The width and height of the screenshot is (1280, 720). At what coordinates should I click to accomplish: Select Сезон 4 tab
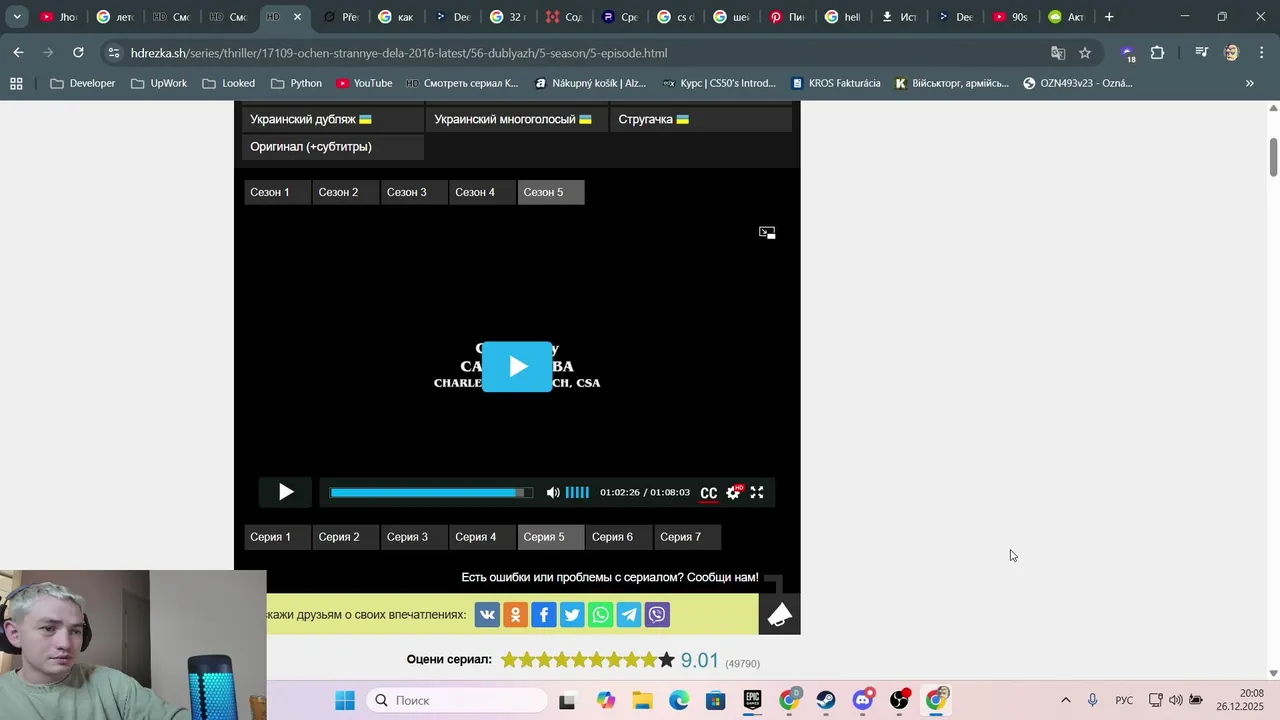click(x=482, y=192)
